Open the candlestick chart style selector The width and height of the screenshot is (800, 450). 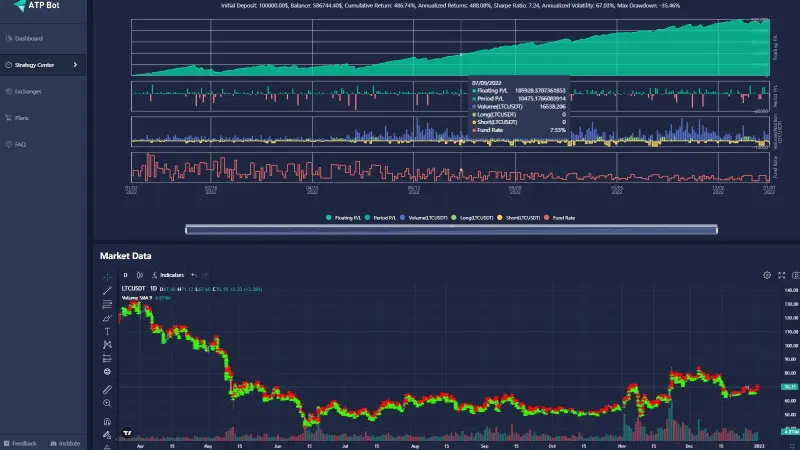coord(140,275)
